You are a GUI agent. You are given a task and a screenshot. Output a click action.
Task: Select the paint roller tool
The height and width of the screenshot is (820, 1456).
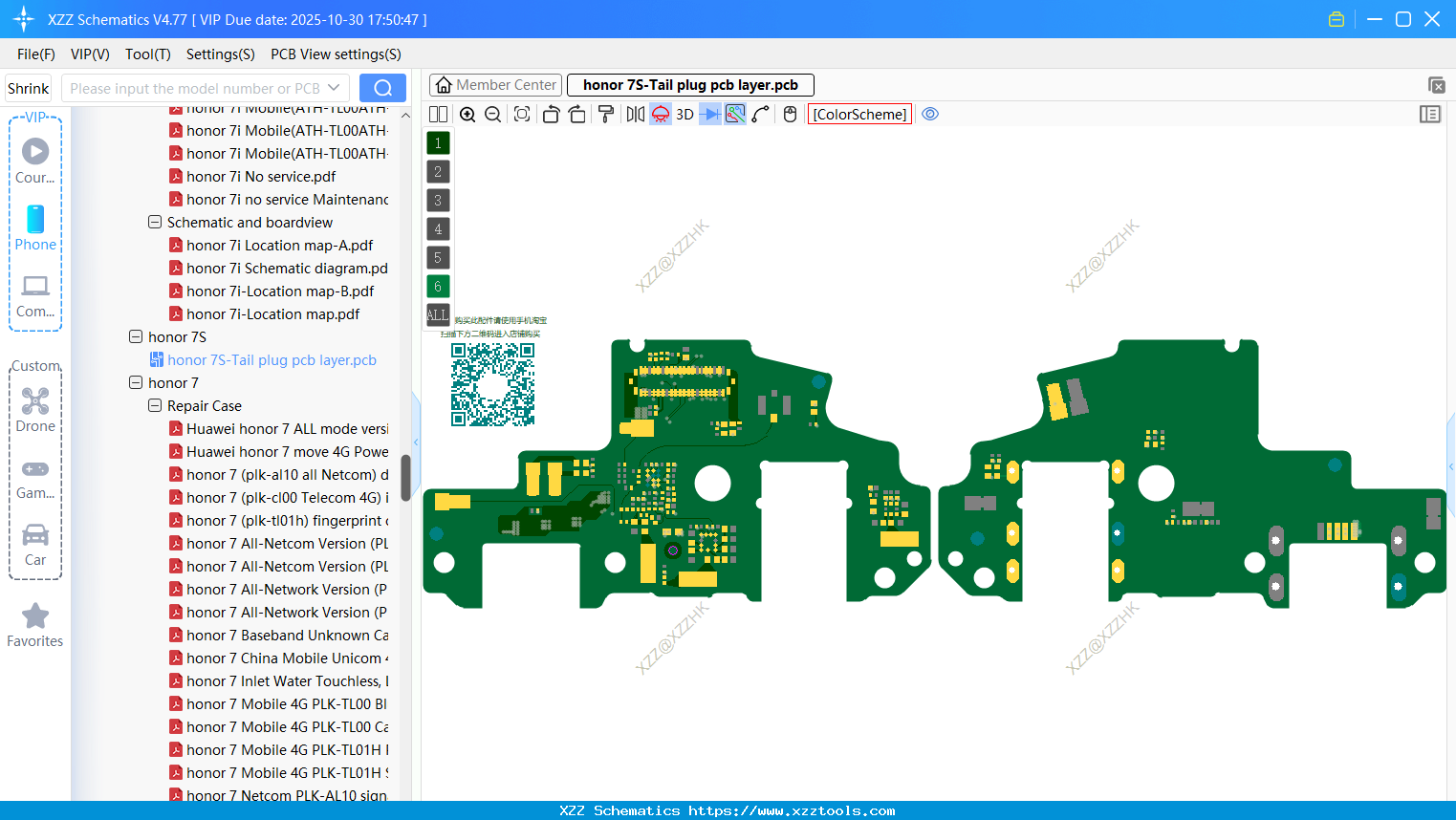coord(606,115)
